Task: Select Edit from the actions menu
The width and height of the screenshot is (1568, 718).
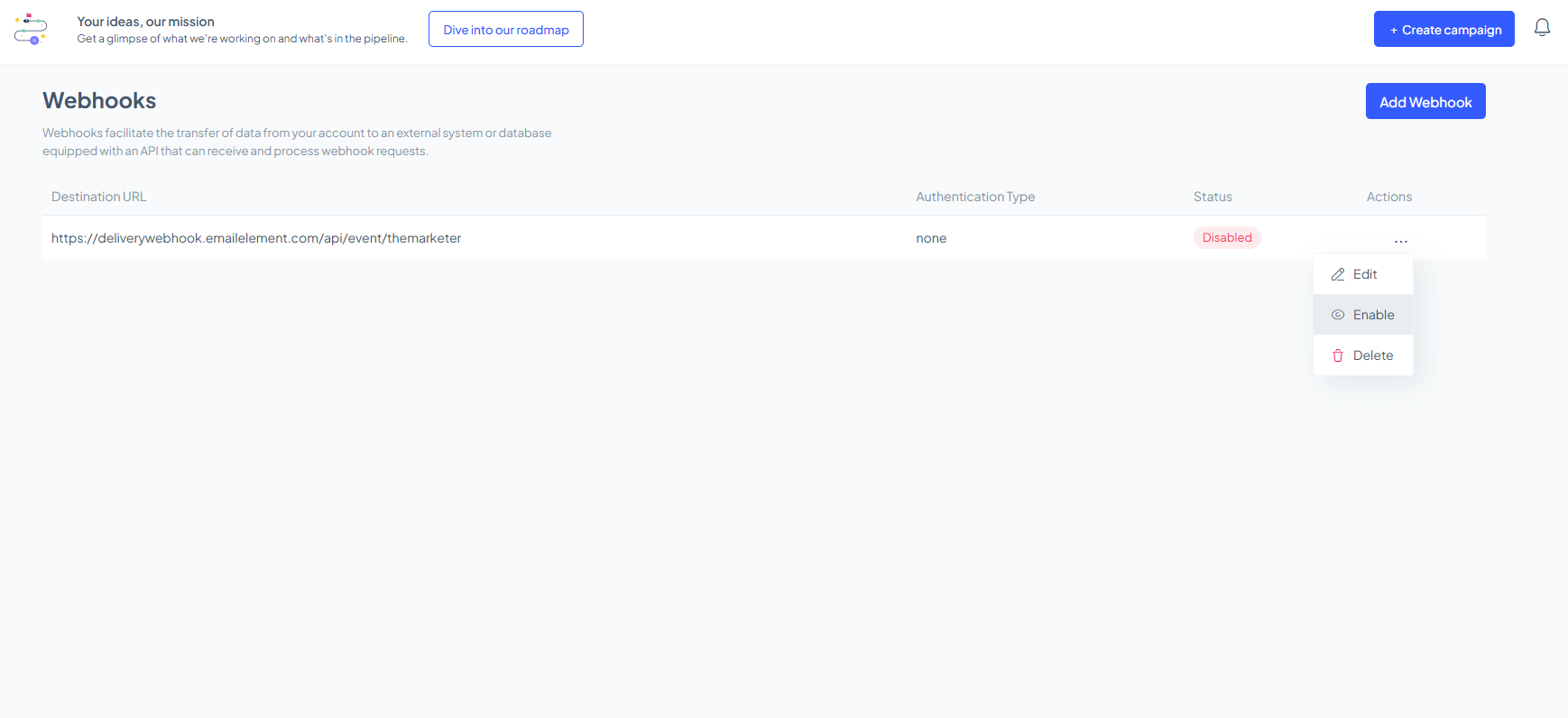Action: (1364, 274)
